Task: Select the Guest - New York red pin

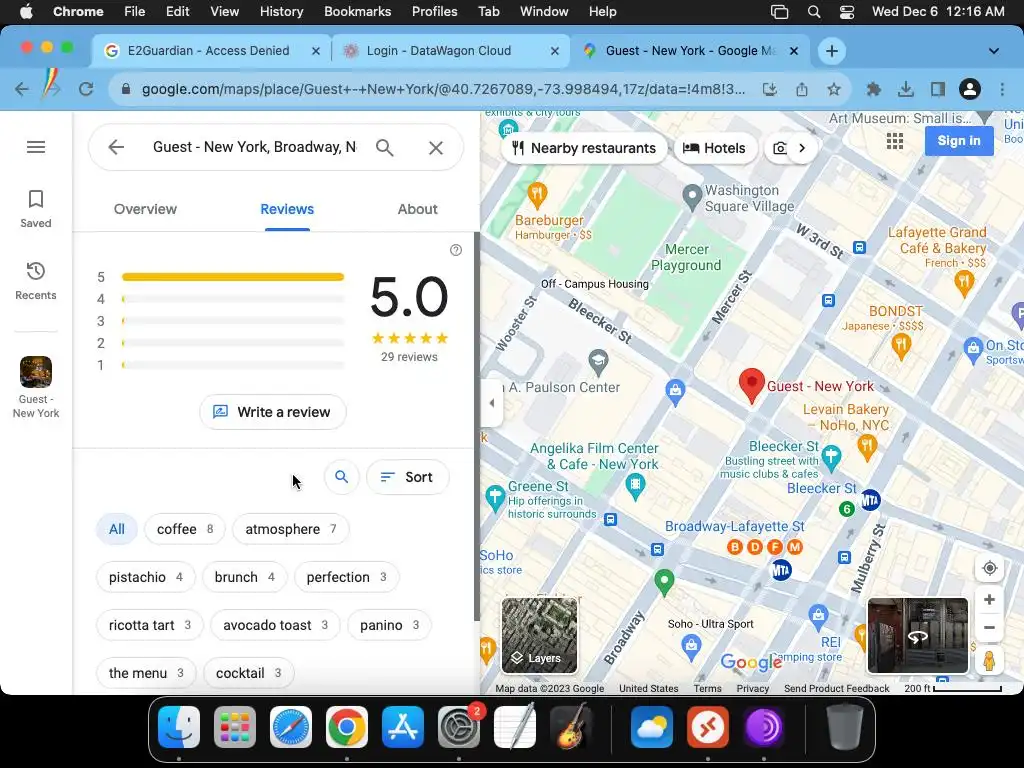Action: pyautogui.click(x=752, y=385)
